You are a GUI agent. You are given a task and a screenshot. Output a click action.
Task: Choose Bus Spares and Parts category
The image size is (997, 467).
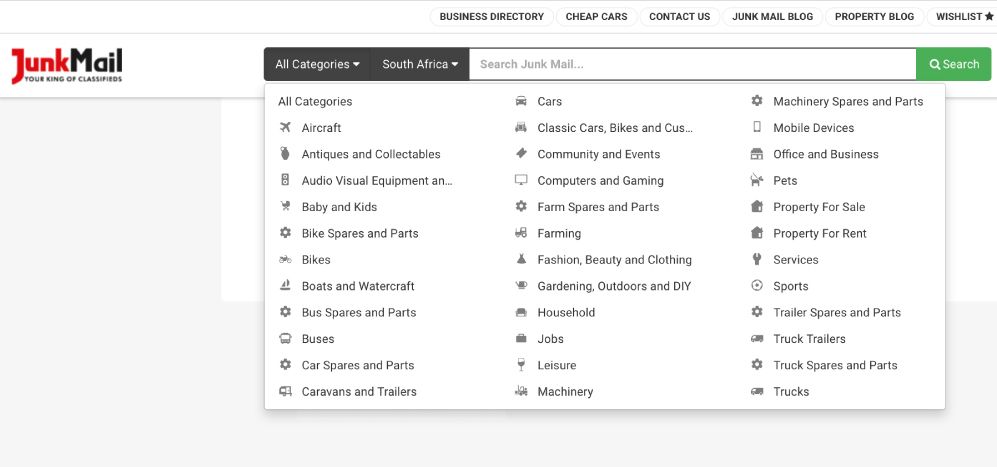(x=359, y=312)
